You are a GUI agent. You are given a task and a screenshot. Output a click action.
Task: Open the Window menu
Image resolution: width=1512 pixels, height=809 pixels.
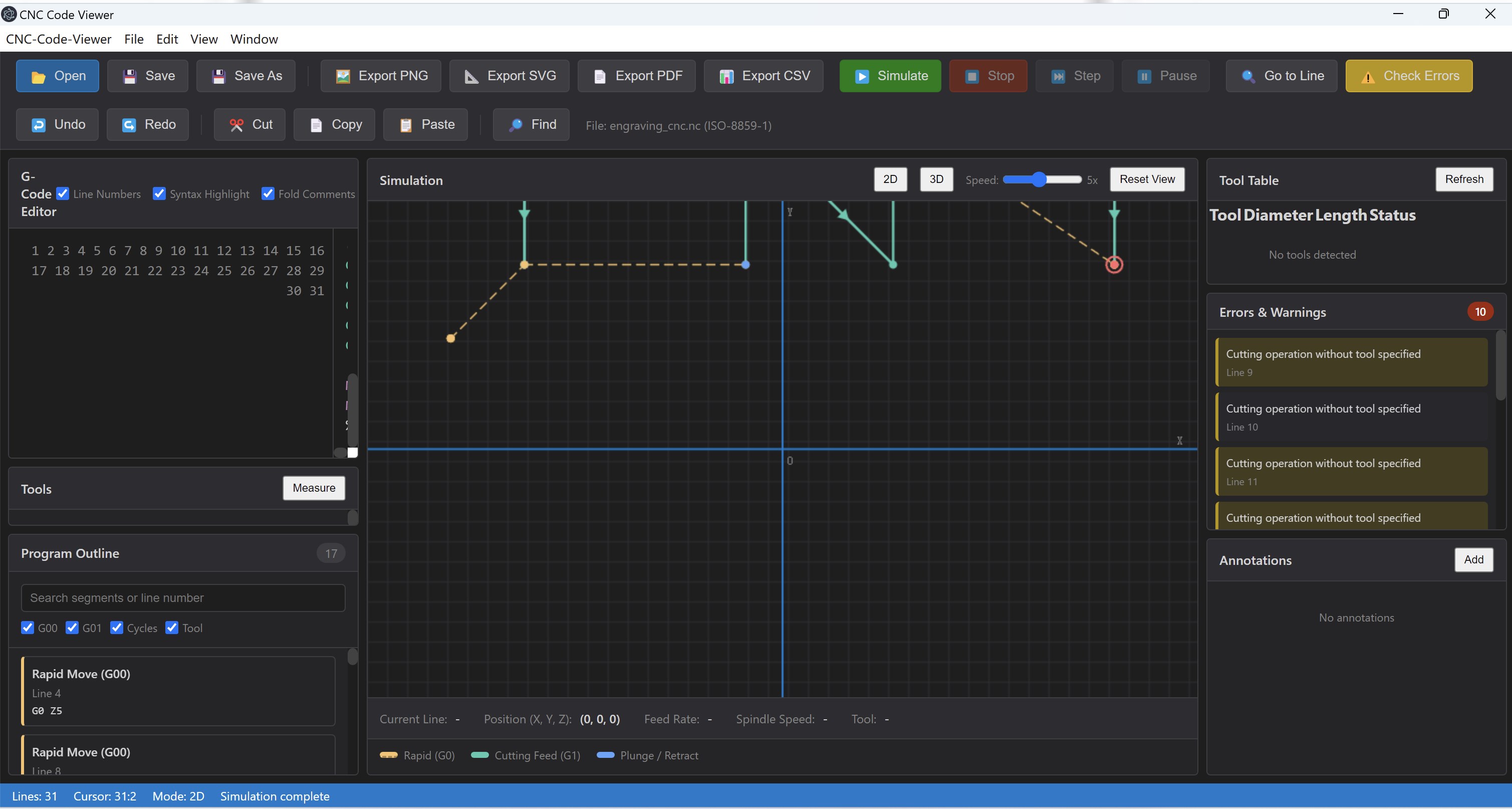(x=254, y=39)
